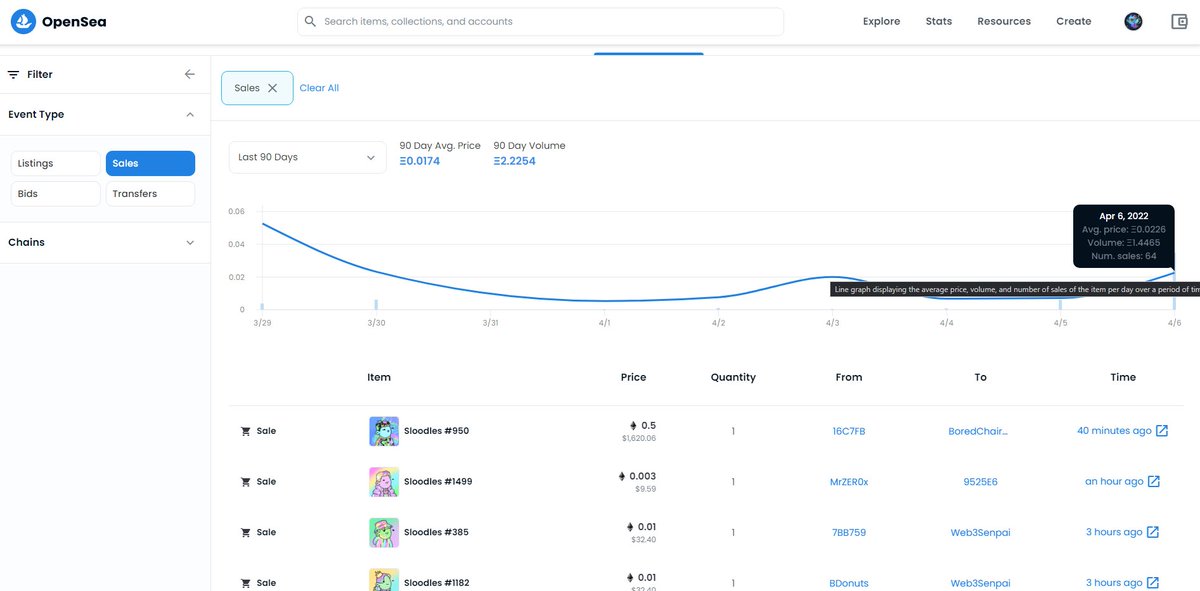Click the Sloodles #1182 item name
1200x591 pixels.
tap(437, 582)
